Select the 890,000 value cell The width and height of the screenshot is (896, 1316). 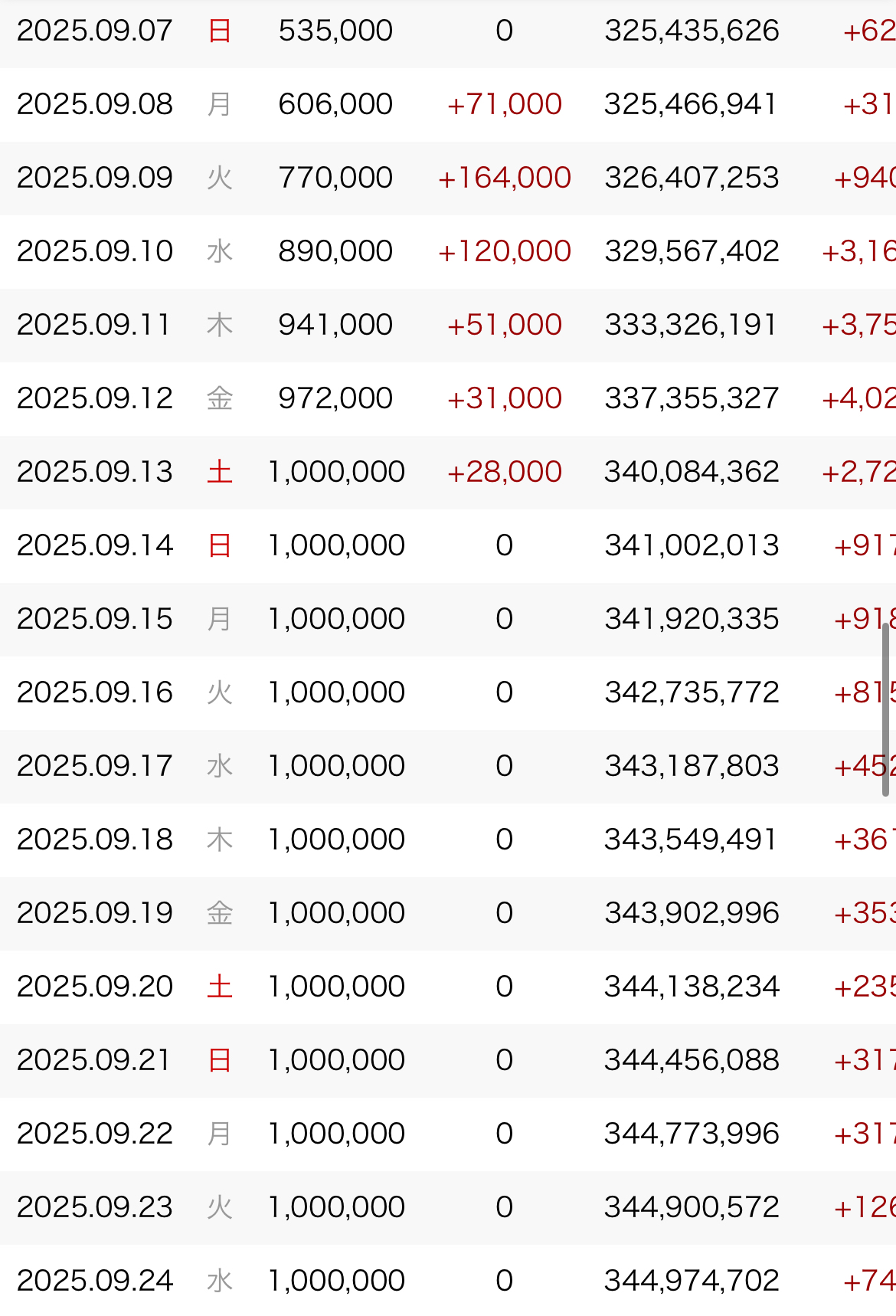coord(335,251)
